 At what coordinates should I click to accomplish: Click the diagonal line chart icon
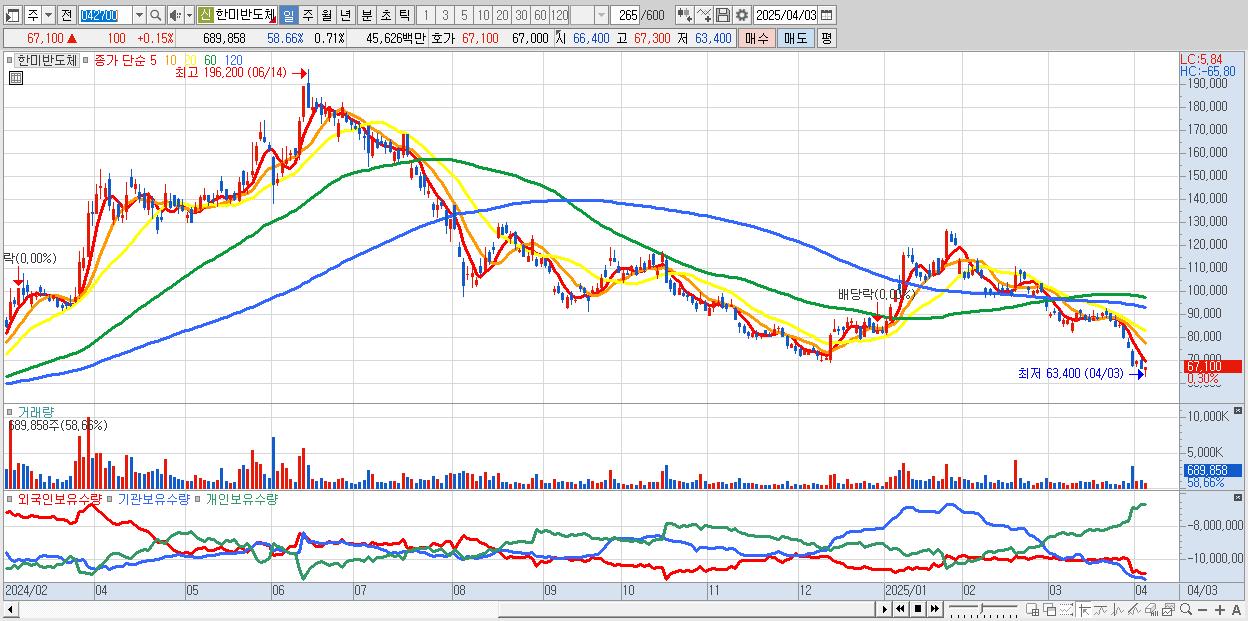point(1134,609)
